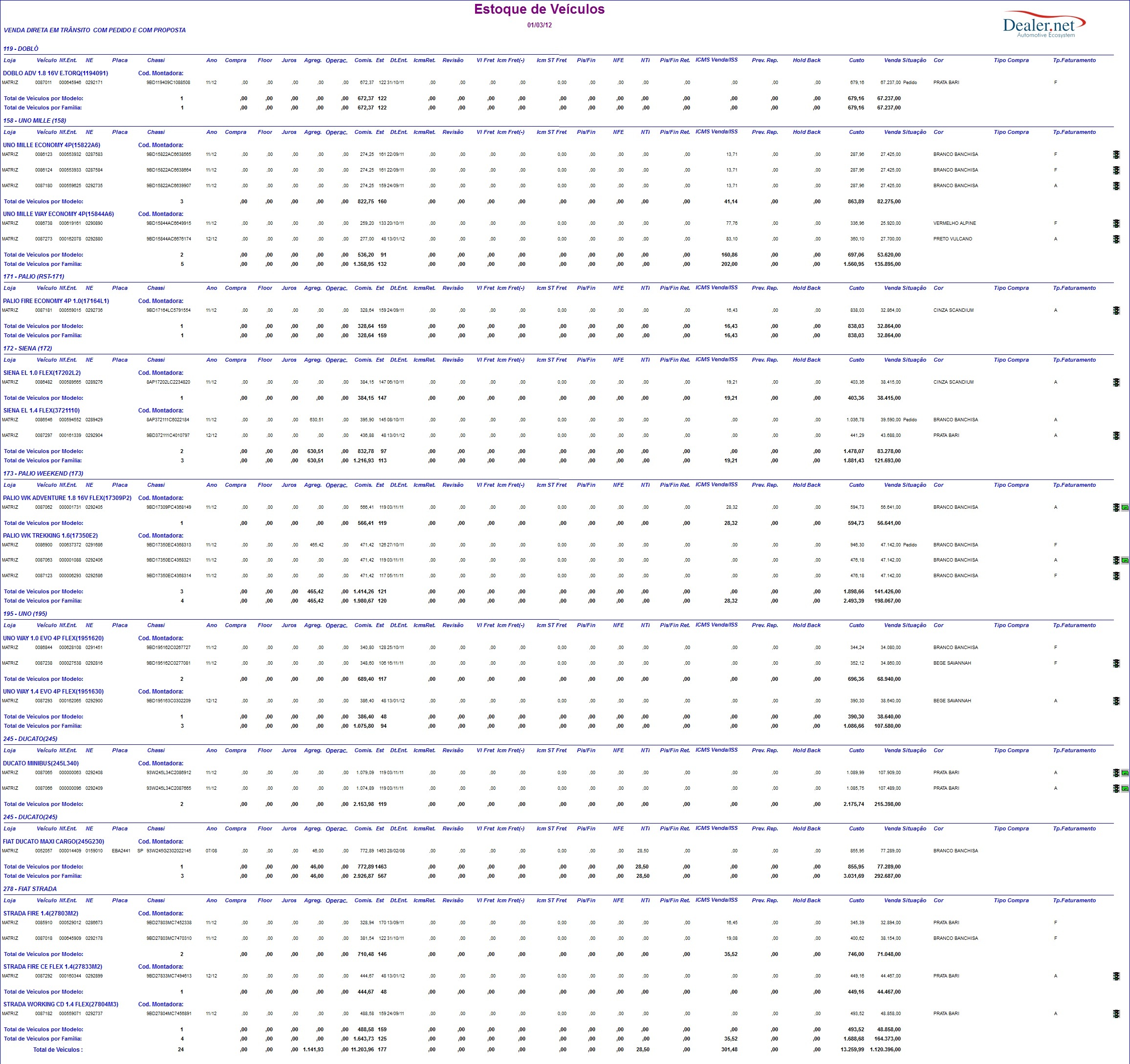Click model UNO WAY 1.4 EVO 4P FLEX(1951630)
Viewport: 1130px width, 1064px height.
click(53, 692)
